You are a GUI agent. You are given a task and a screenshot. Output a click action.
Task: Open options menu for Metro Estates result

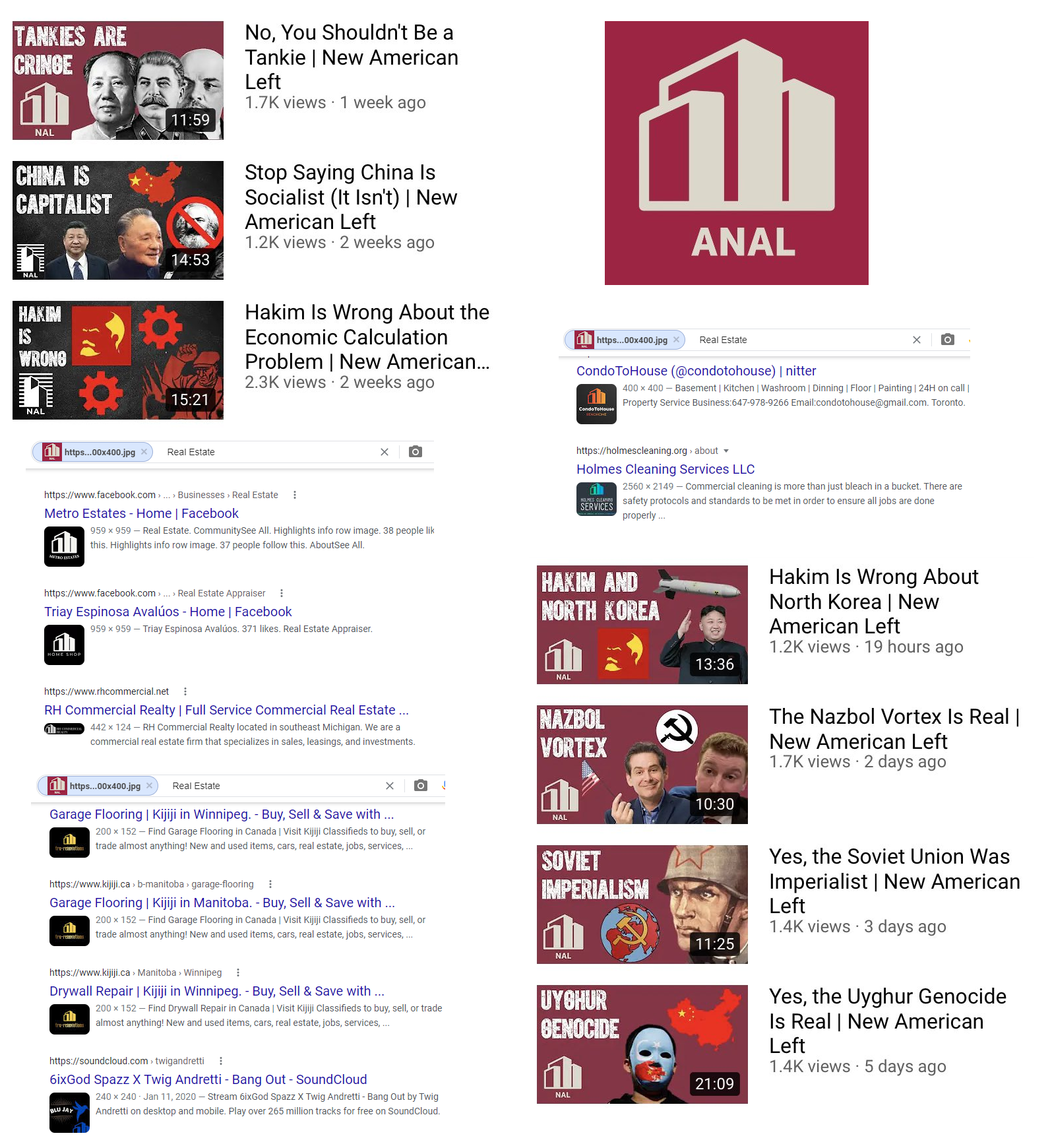(x=295, y=495)
